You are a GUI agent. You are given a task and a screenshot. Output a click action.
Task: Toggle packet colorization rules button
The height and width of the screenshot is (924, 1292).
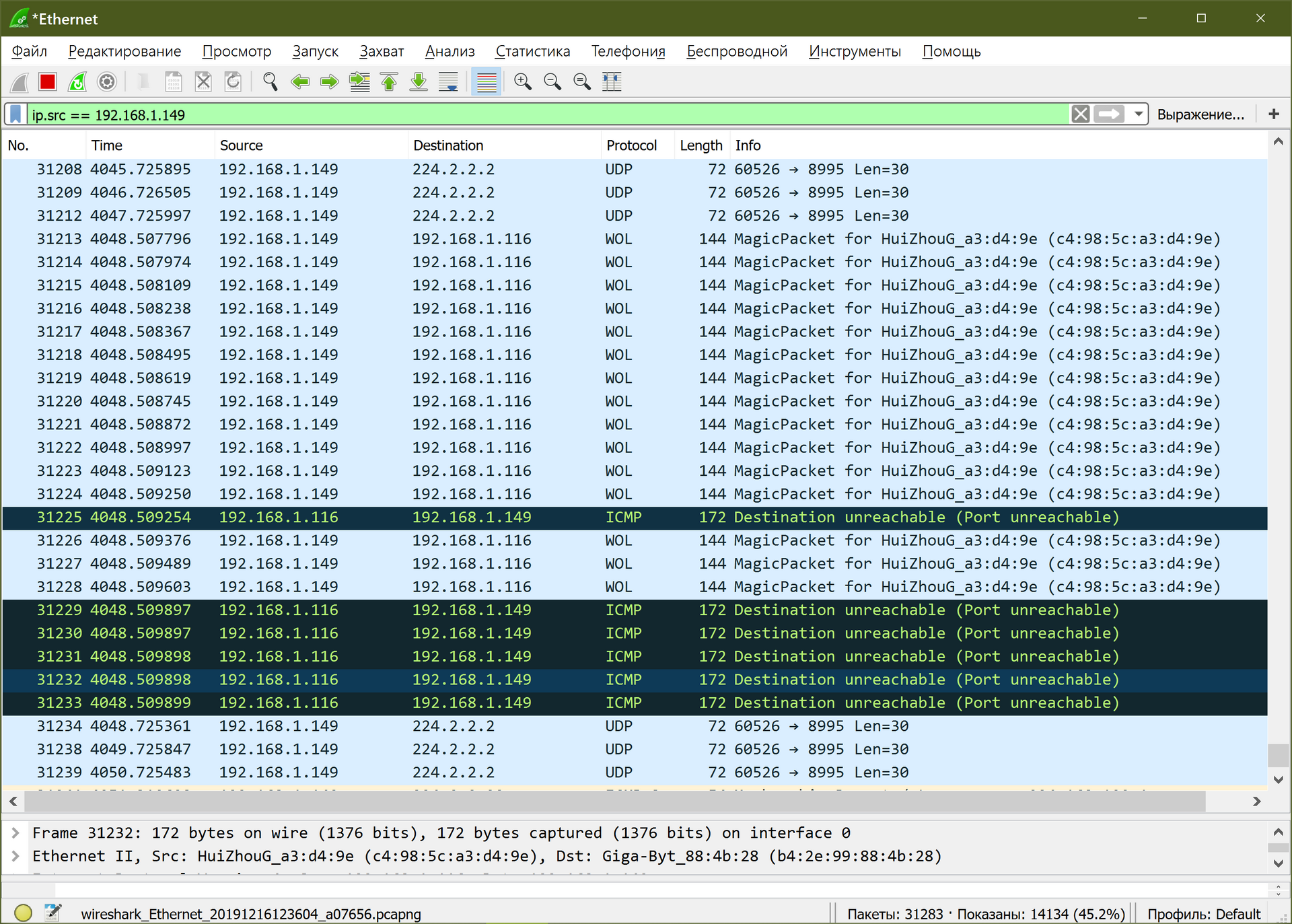pyautogui.click(x=486, y=82)
